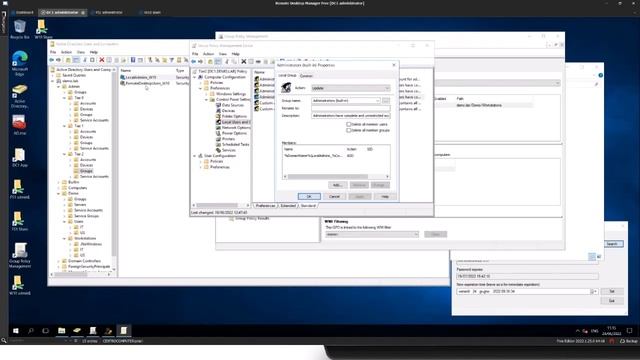This screenshot has height=360, width=640.
Task: Click the Back arrow in Active Directory toolbar
Action: pos(51,60)
